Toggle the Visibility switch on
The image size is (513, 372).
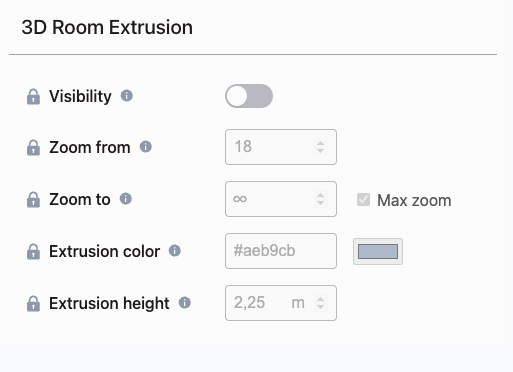click(249, 96)
